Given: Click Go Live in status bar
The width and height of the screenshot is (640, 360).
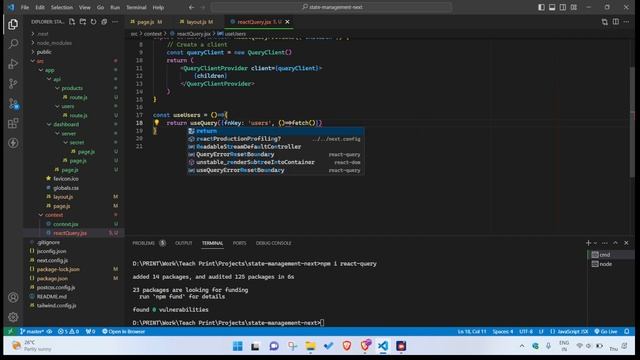Looking at the screenshot, I should [x=606, y=331].
